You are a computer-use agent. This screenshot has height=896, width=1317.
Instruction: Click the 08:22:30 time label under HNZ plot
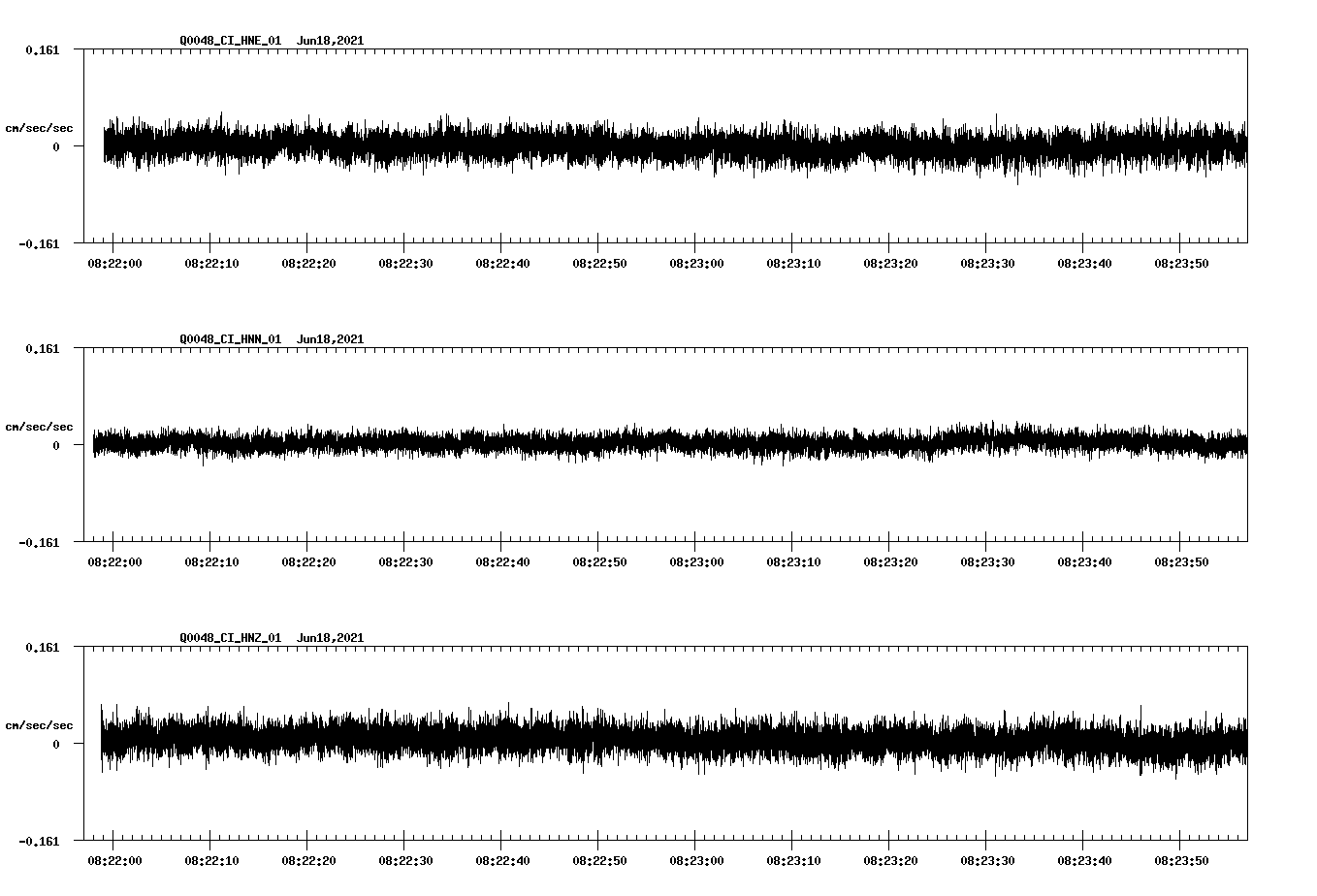405,860
